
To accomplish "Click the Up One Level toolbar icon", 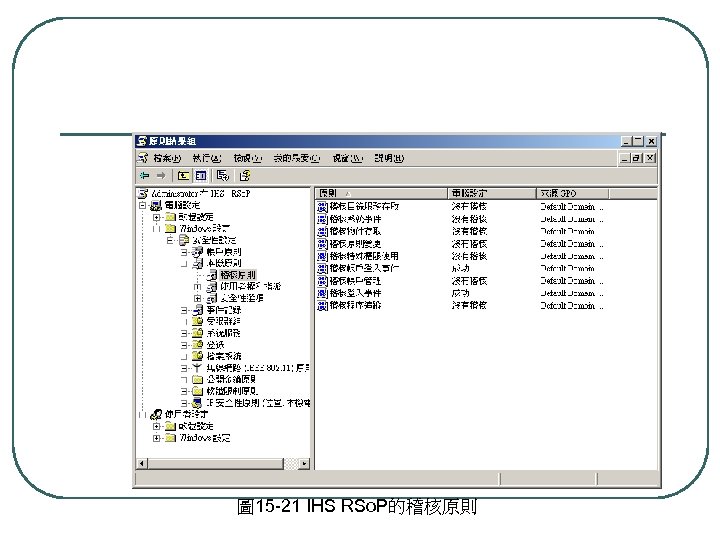I will [183, 175].
